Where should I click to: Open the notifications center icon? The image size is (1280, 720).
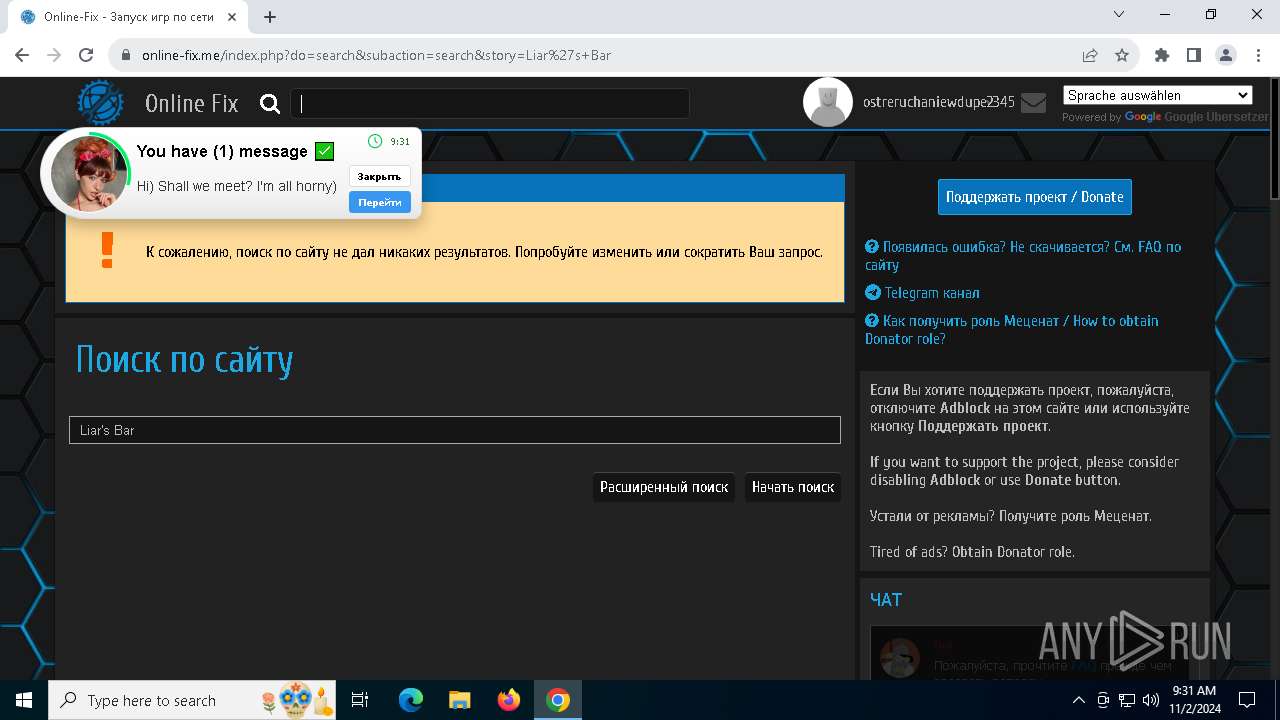point(1247,700)
